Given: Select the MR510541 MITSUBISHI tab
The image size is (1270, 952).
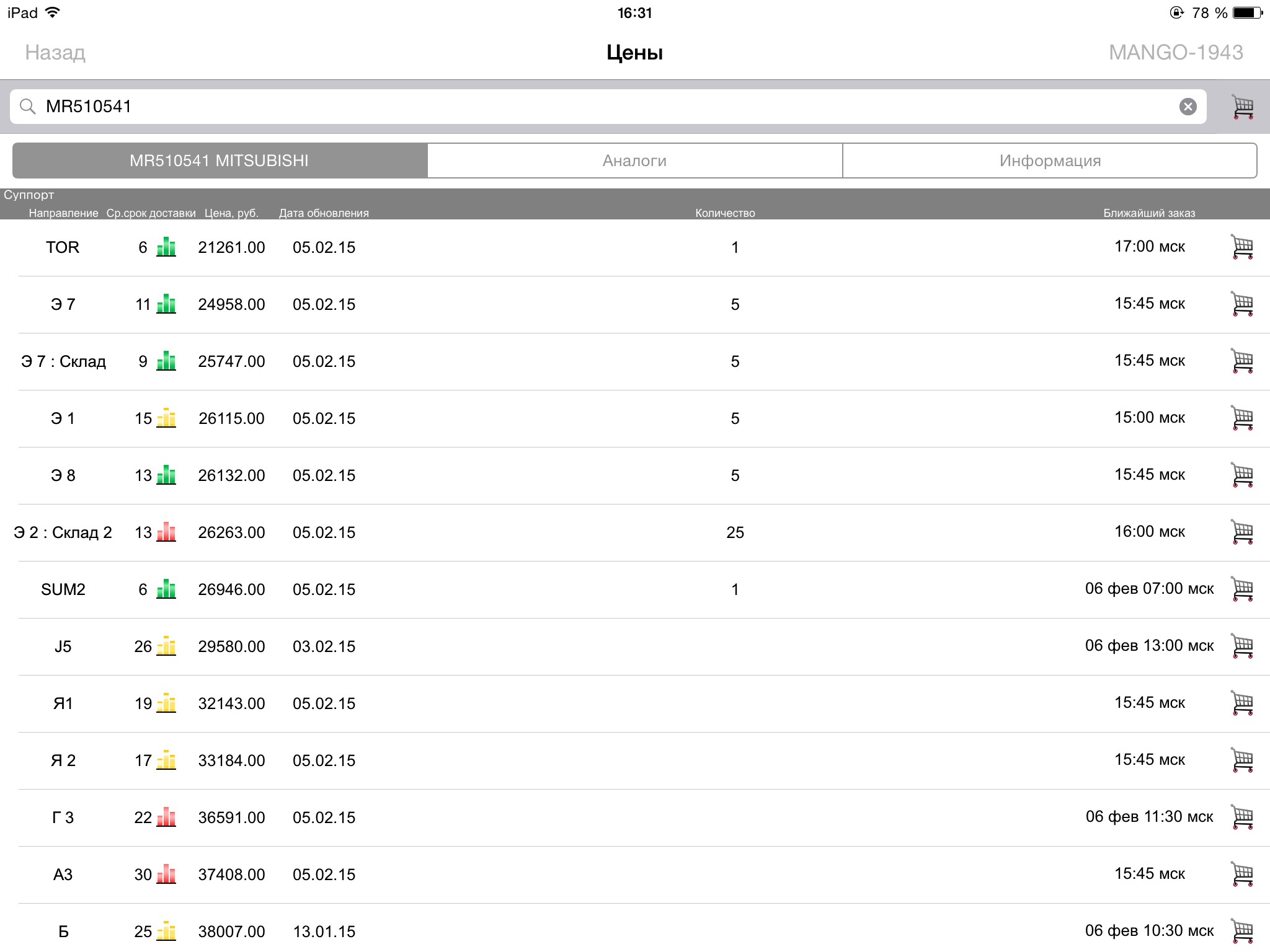Looking at the screenshot, I should (220, 161).
